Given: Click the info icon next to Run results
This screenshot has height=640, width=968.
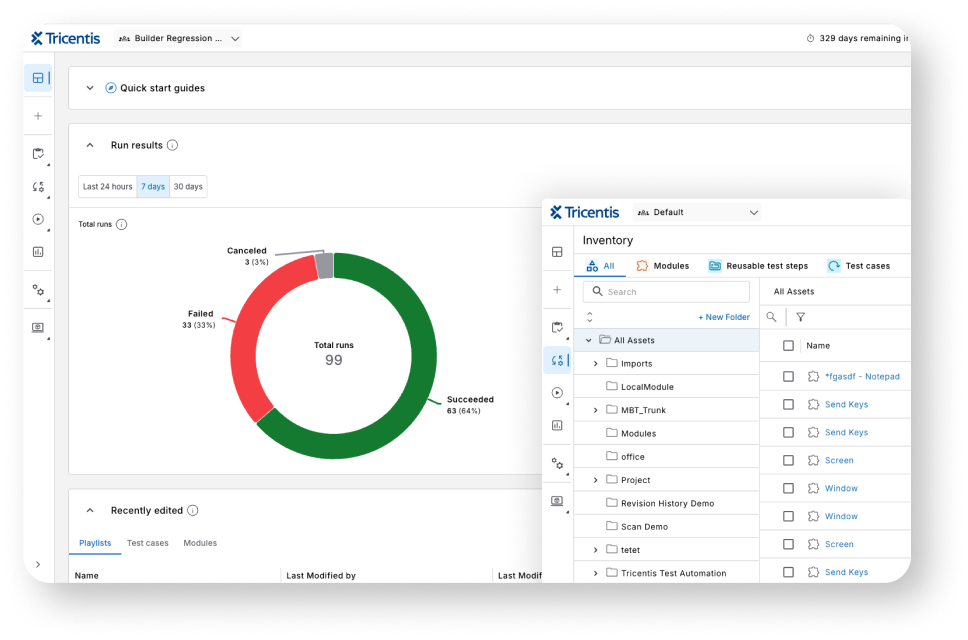Looking at the screenshot, I should (x=172, y=145).
